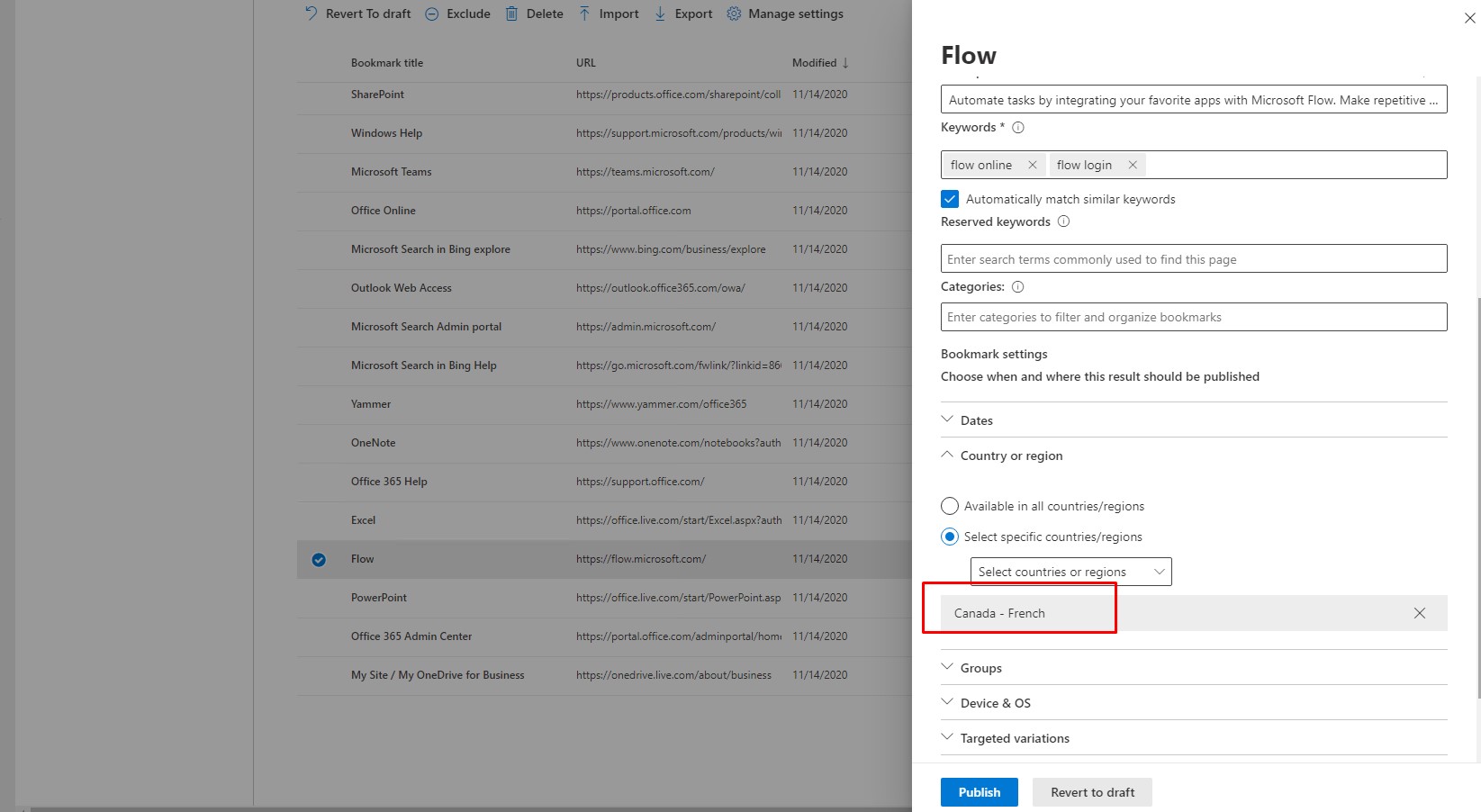Select Office 365 Admin Center row

click(x=604, y=636)
